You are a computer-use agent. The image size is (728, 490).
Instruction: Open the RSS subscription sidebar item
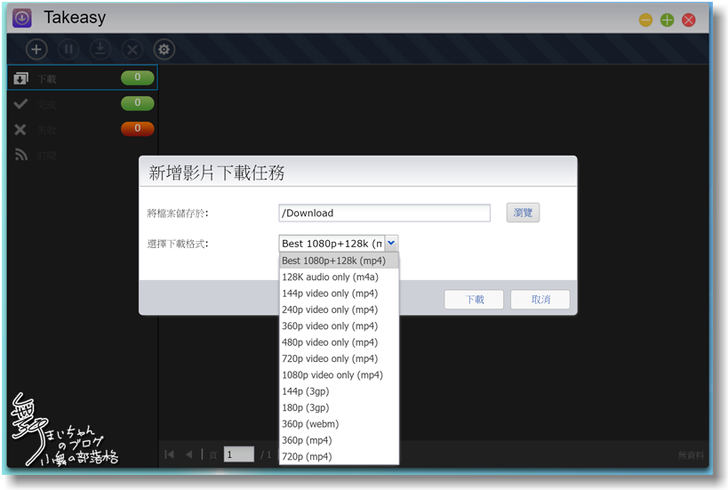point(83,155)
